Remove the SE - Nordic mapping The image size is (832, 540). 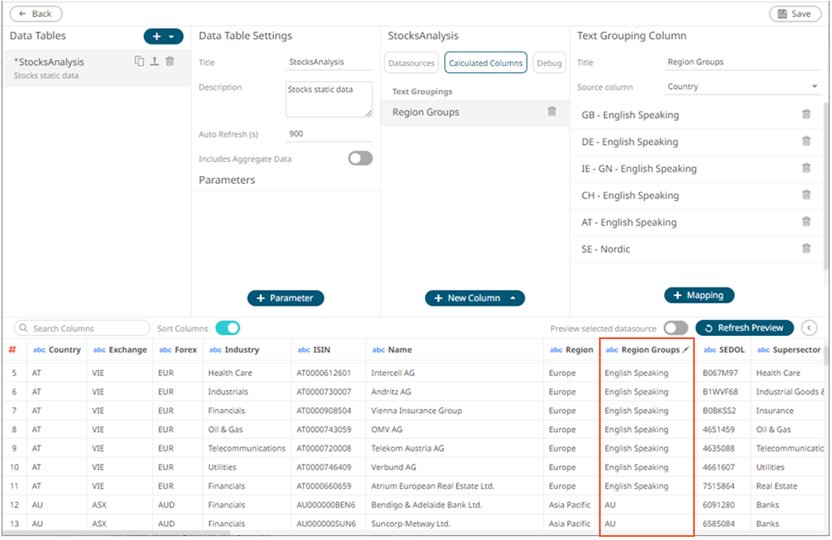[806, 248]
